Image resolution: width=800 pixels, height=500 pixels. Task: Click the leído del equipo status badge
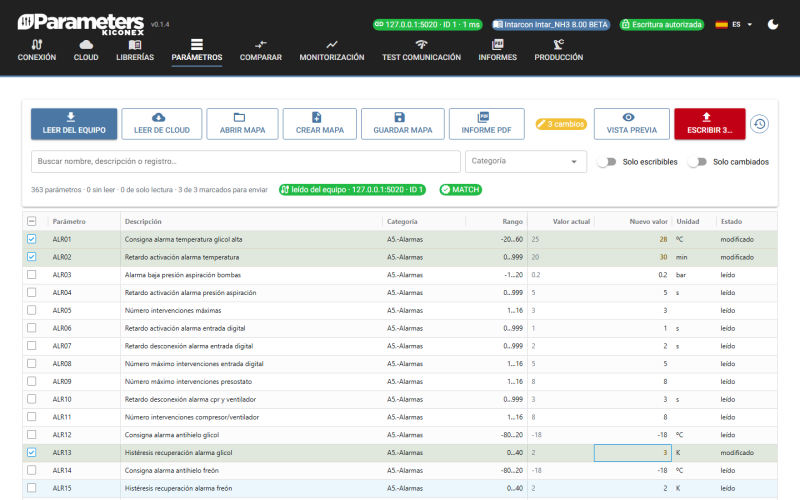click(x=352, y=190)
